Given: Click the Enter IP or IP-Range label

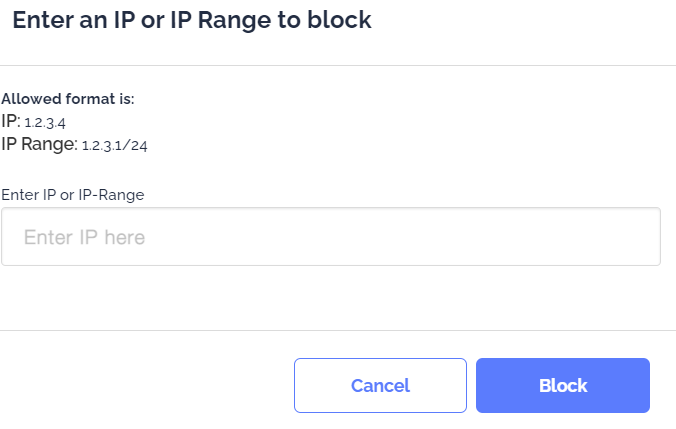Looking at the screenshot, I should point(73,194).
